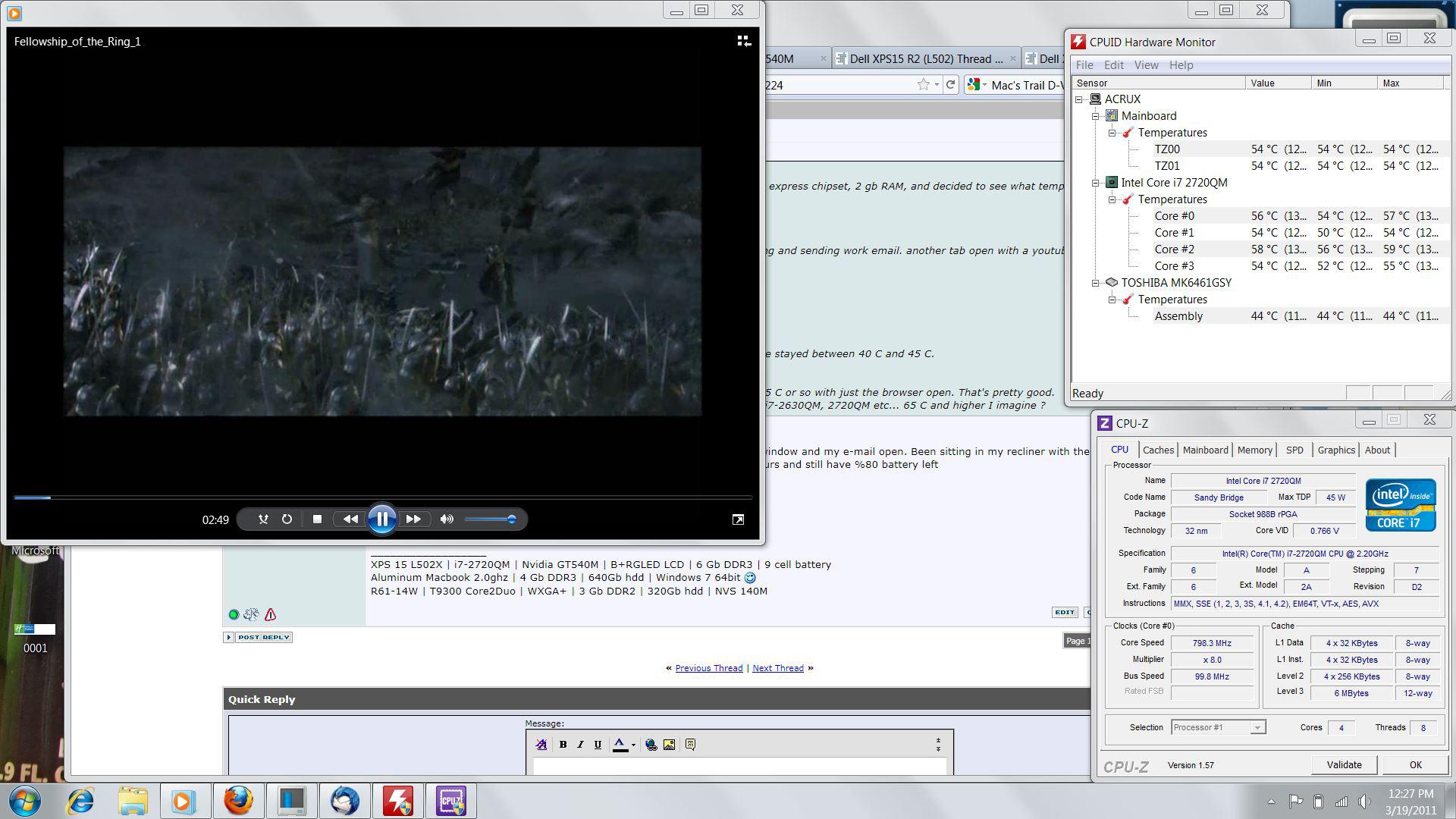This screenshot has width=1456, height=819.
Task: Click the Intel Core i7 logo in CPU-Z
Action: [1401, 504]
